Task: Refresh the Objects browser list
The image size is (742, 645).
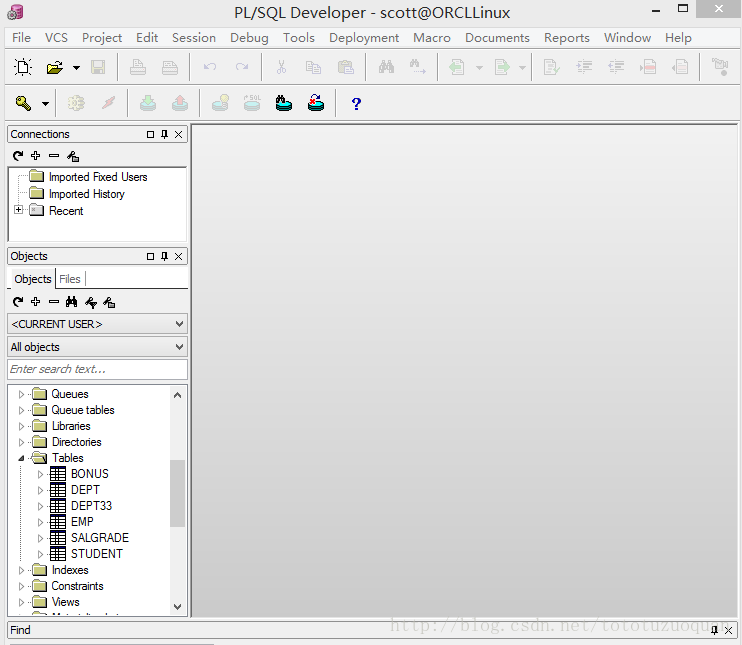Action: pos(18,301)
